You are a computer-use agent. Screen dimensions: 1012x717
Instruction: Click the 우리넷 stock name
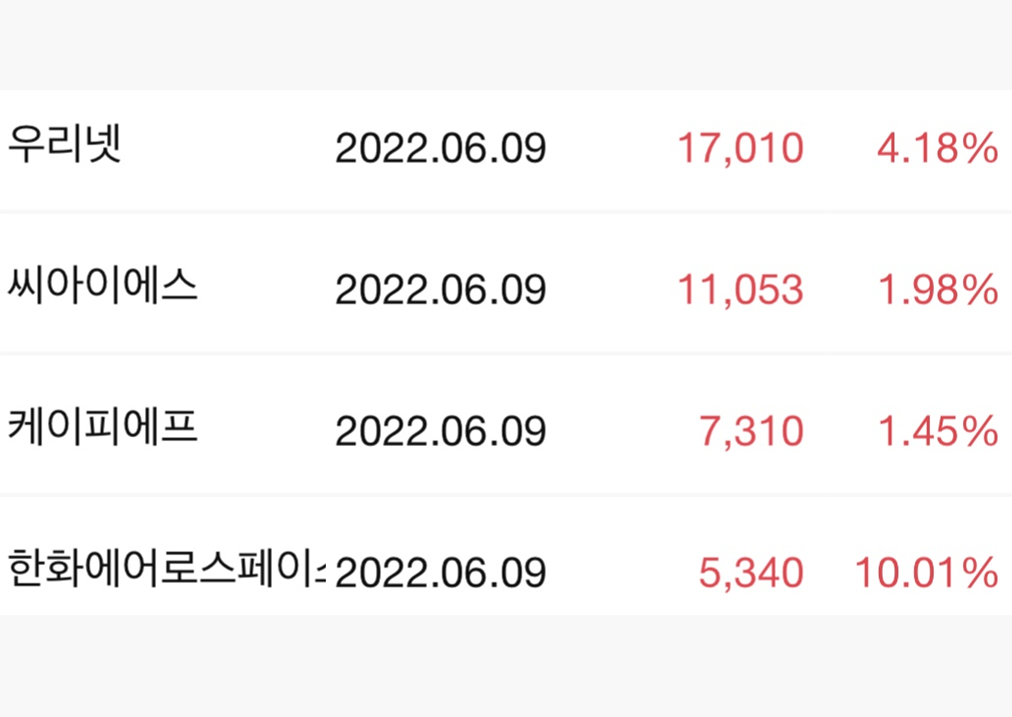pyautogui.click(x=64, y=146)
